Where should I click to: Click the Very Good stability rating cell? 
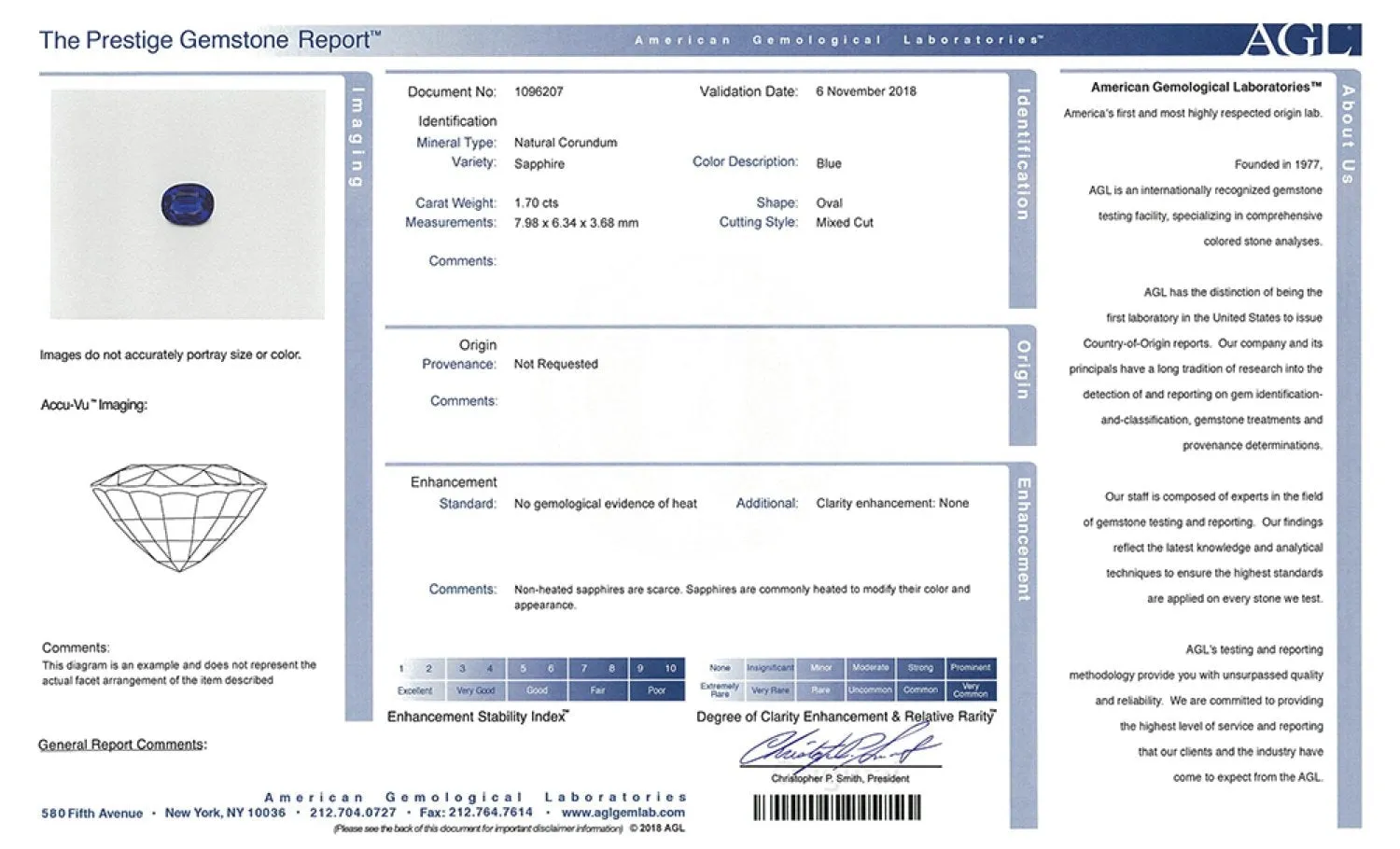point(476,690)
